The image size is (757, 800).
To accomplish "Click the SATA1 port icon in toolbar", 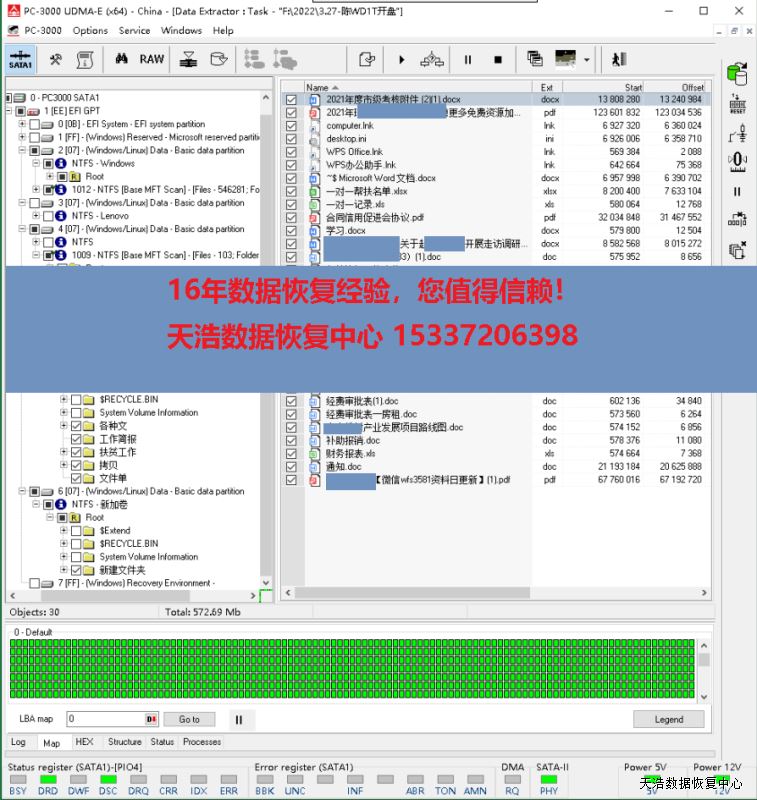I will point(20,60).
